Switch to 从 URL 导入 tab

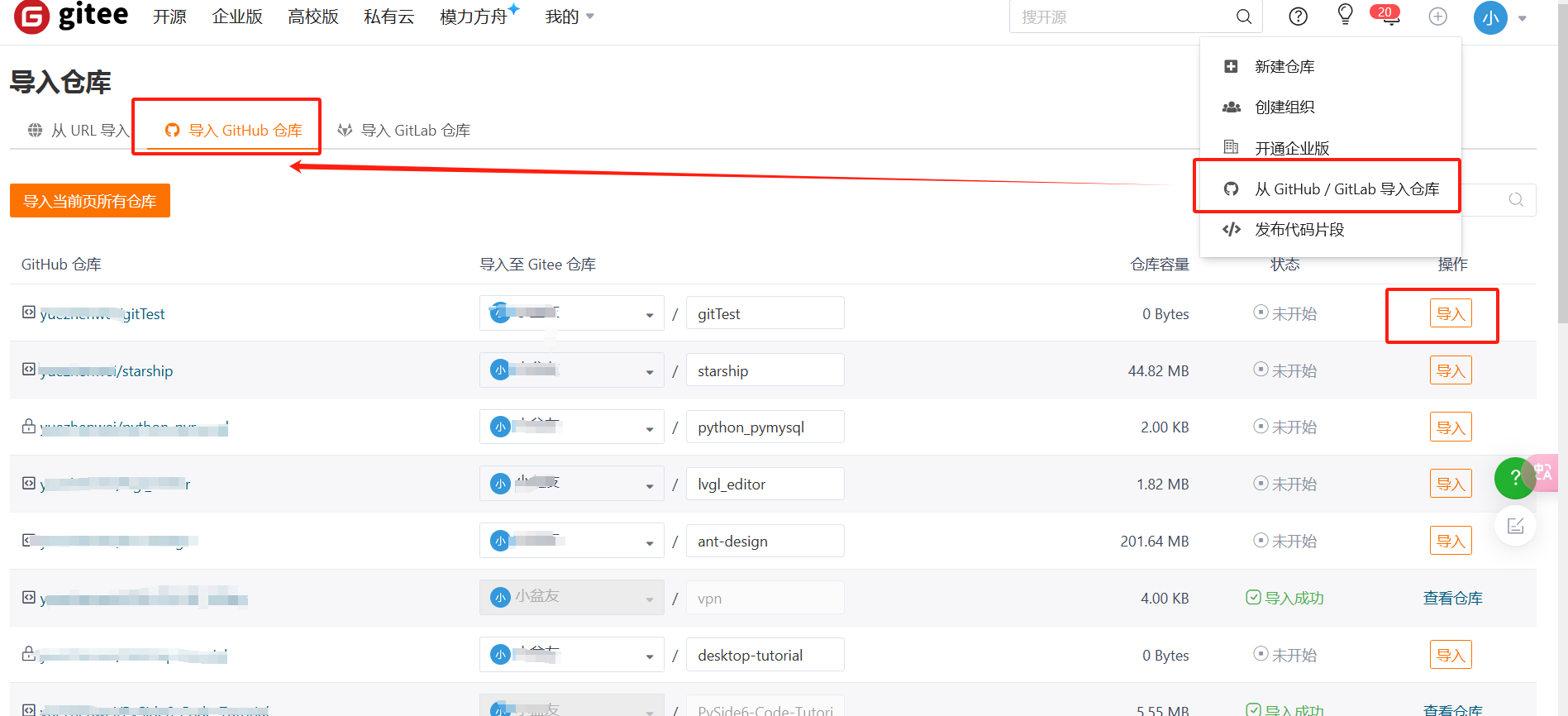click(x=79, y=130)
